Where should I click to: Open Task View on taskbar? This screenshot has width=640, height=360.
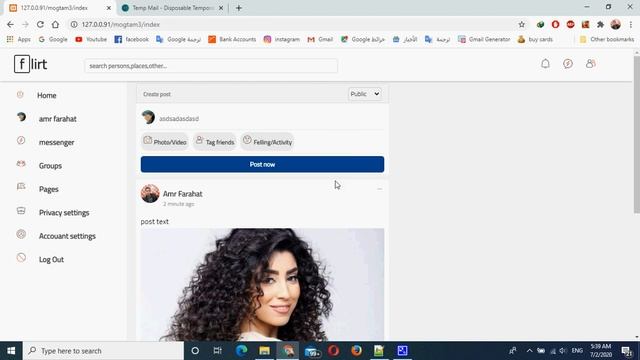(x=218, y=351)
